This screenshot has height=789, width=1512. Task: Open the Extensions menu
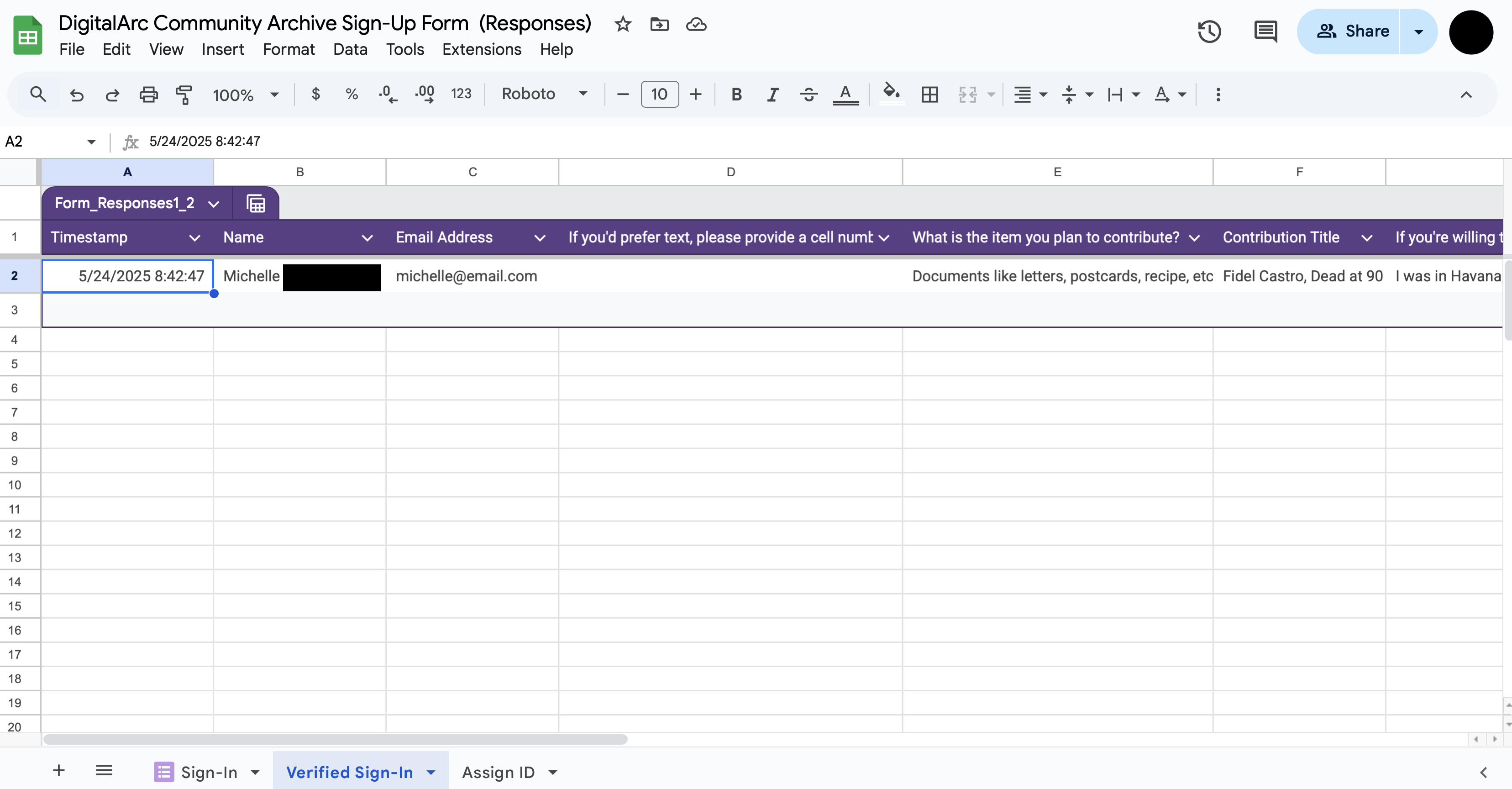point(481,49)
